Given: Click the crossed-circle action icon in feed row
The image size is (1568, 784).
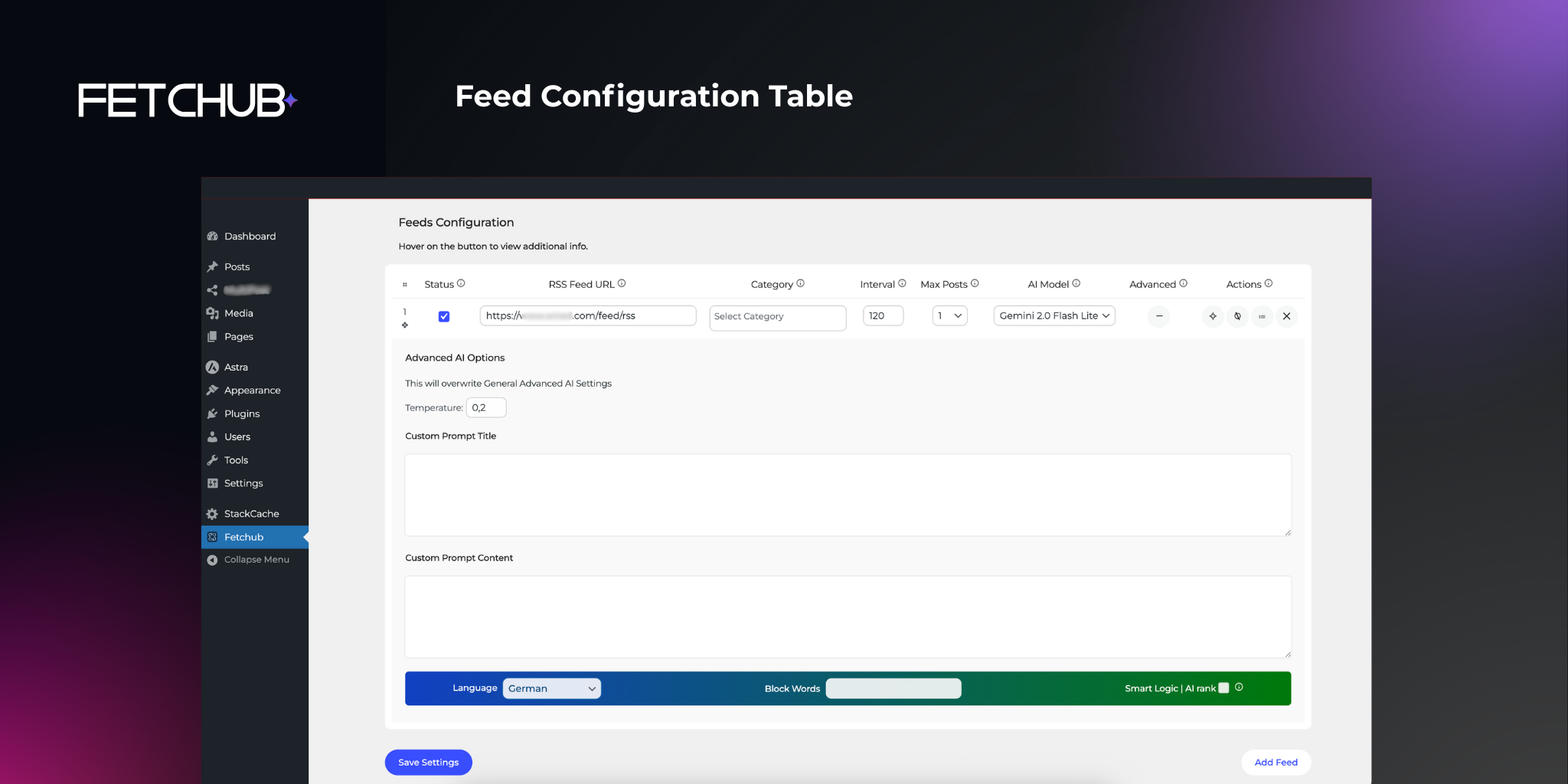Looking at the screenshot, I should coord(1237,316).
